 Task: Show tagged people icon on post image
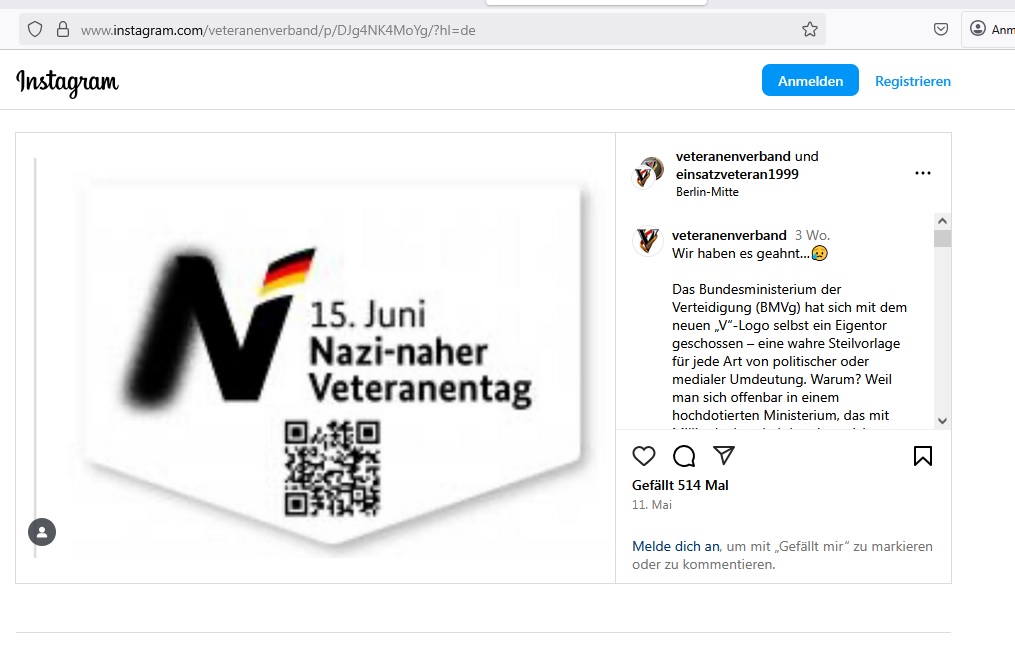(x=42, y=532)
